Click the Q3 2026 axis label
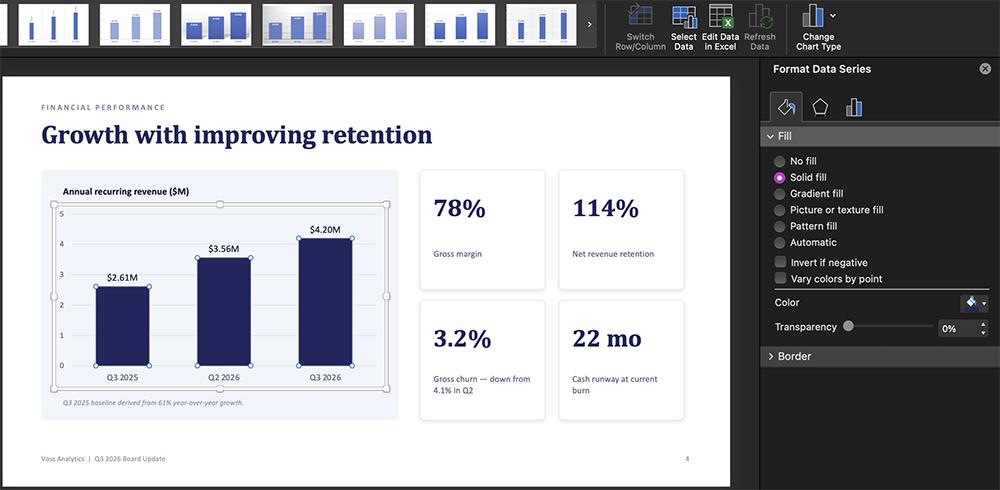The width and height of the screenshot is (1000, 490). 325,378
